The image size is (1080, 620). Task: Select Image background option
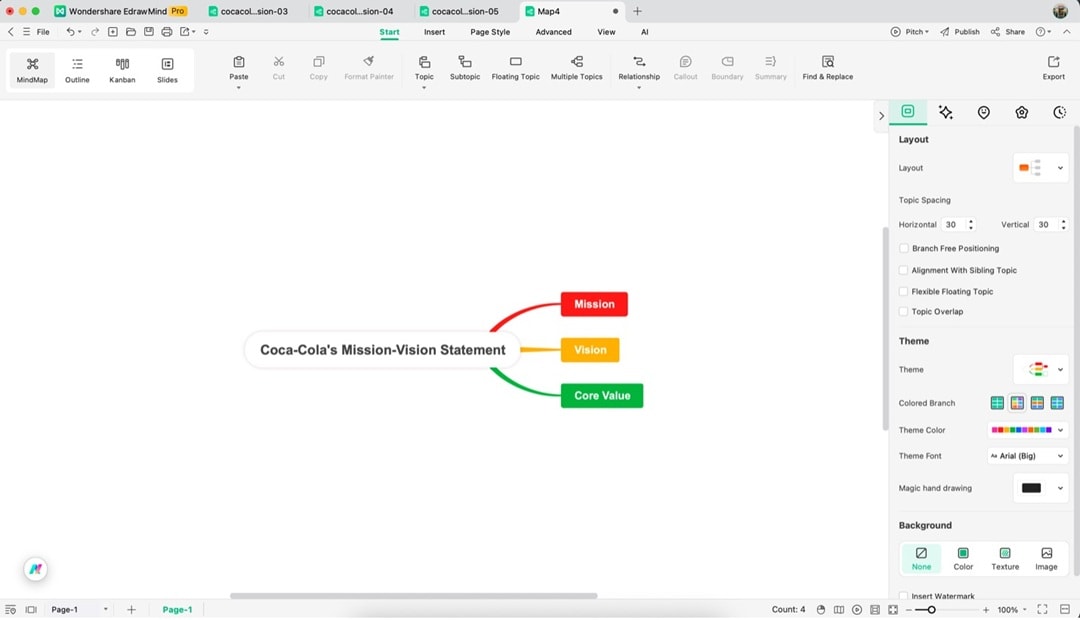pyautogui.click(x=1046, y=558)
